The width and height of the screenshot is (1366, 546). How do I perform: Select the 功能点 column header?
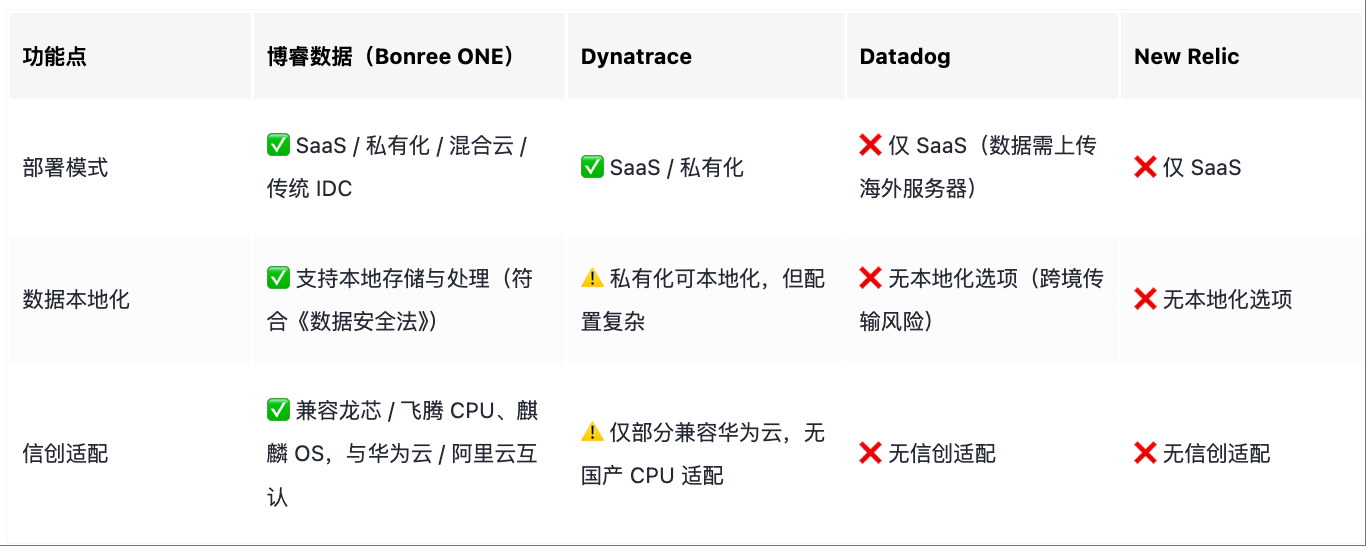pyautogui.click(x=55, y=57)
